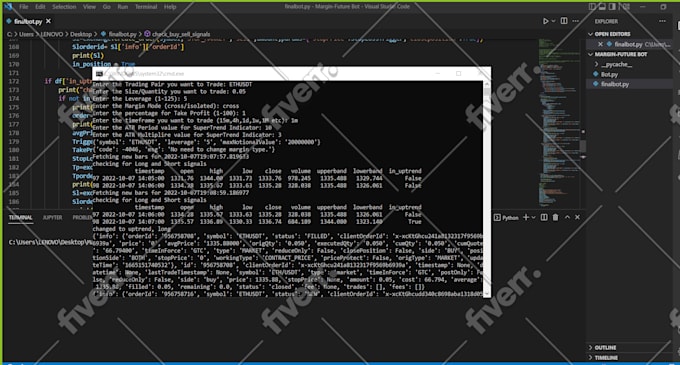Click 'changed to uptrend, long' output line
The image size is (680, 365).
coord(132,229)
